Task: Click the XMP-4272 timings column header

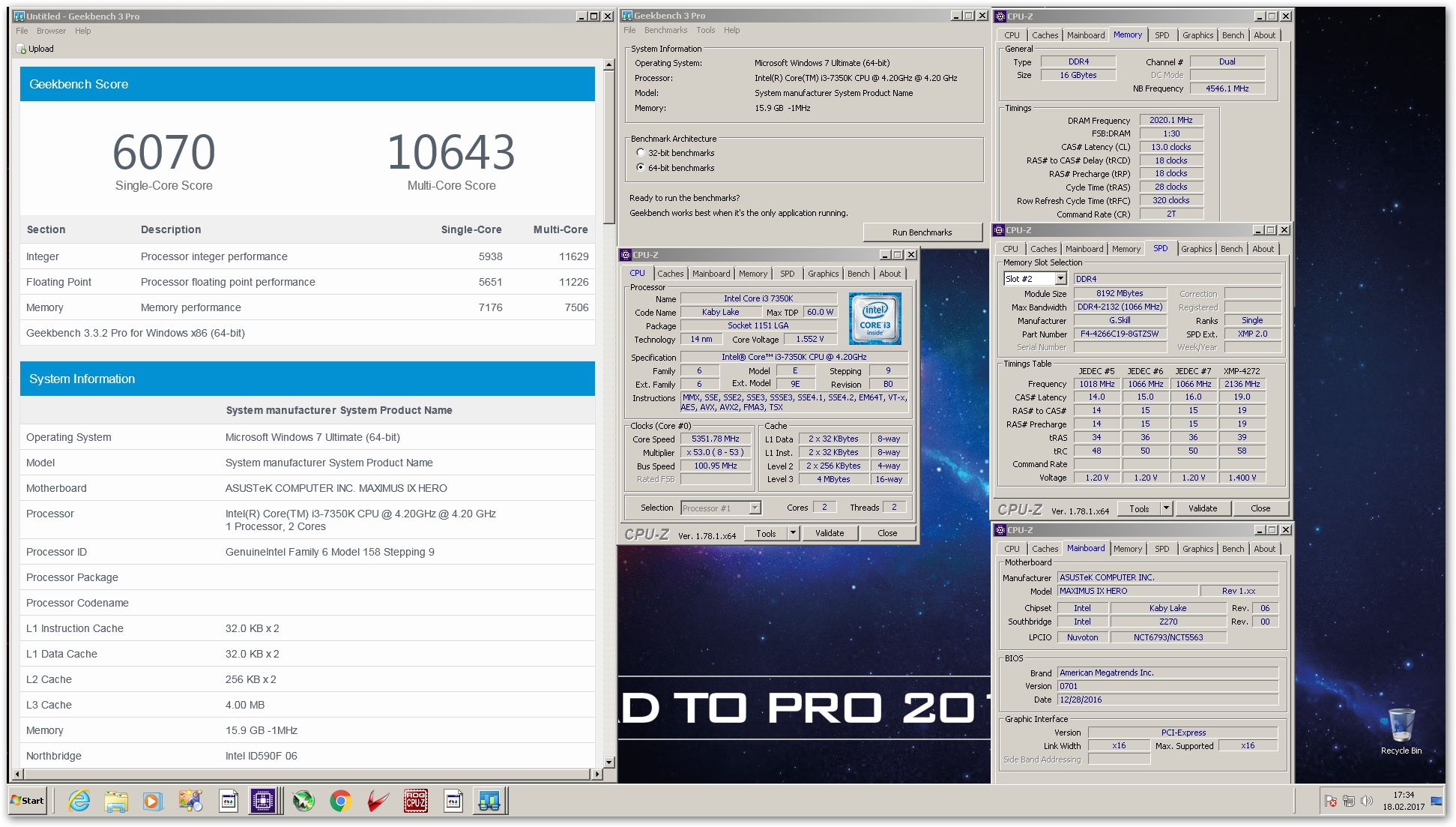Action: coord(1242,371)
